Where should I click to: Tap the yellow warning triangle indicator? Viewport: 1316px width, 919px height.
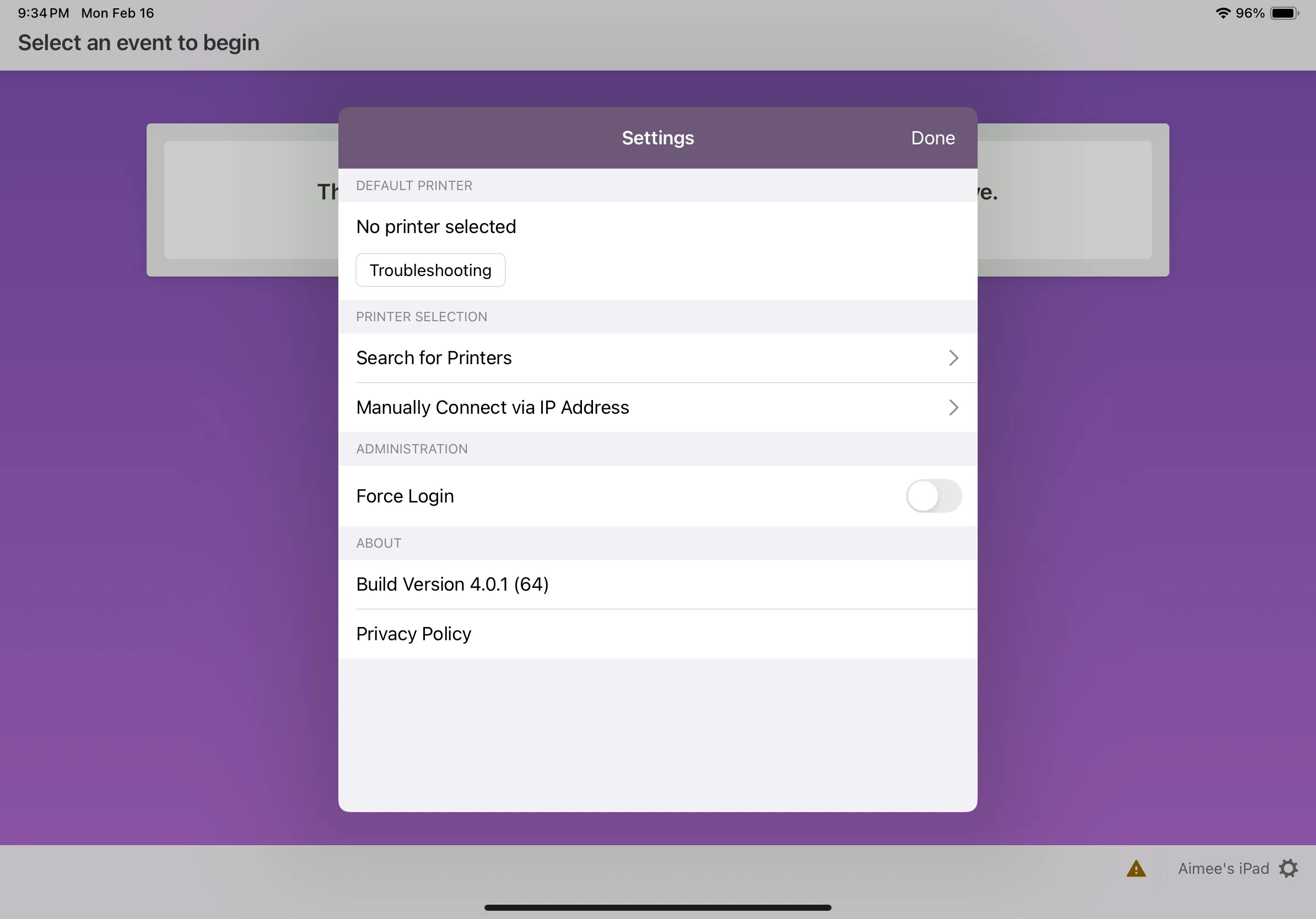[x=1135, y=868]
